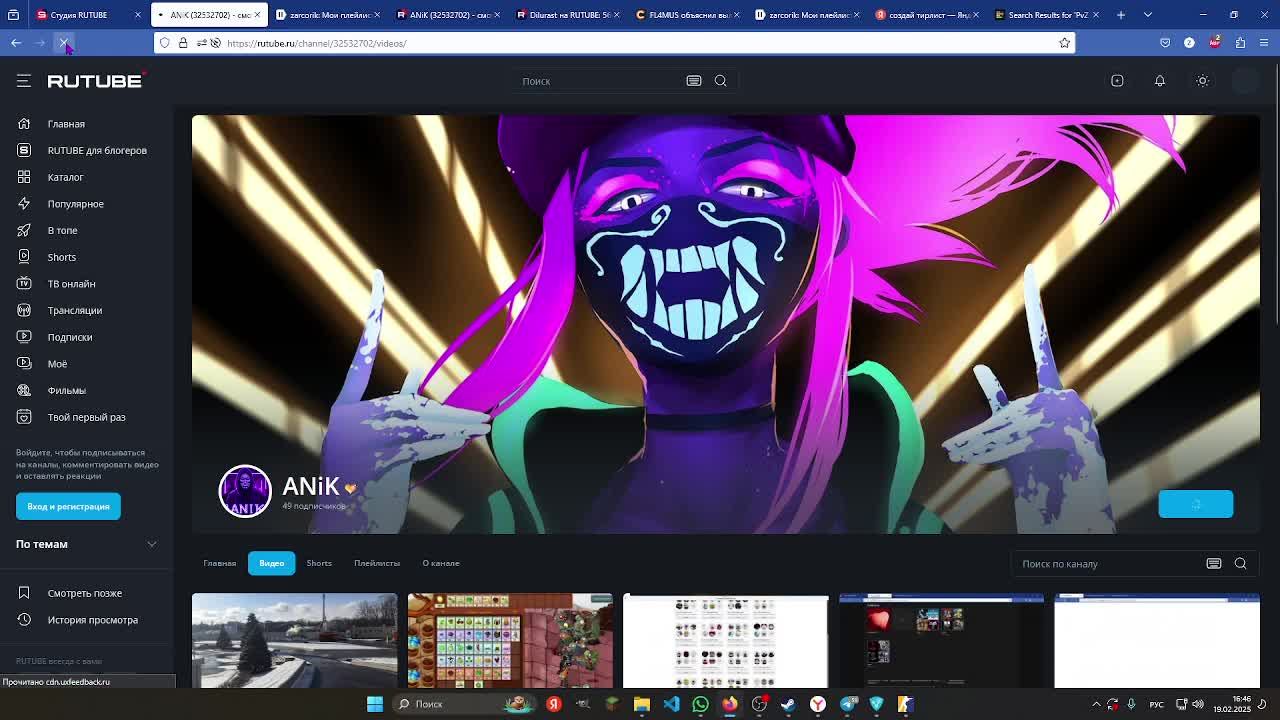Click the channel search magnifier icon
This screenshot has height=720, width=1280.
pos(1240,564)
